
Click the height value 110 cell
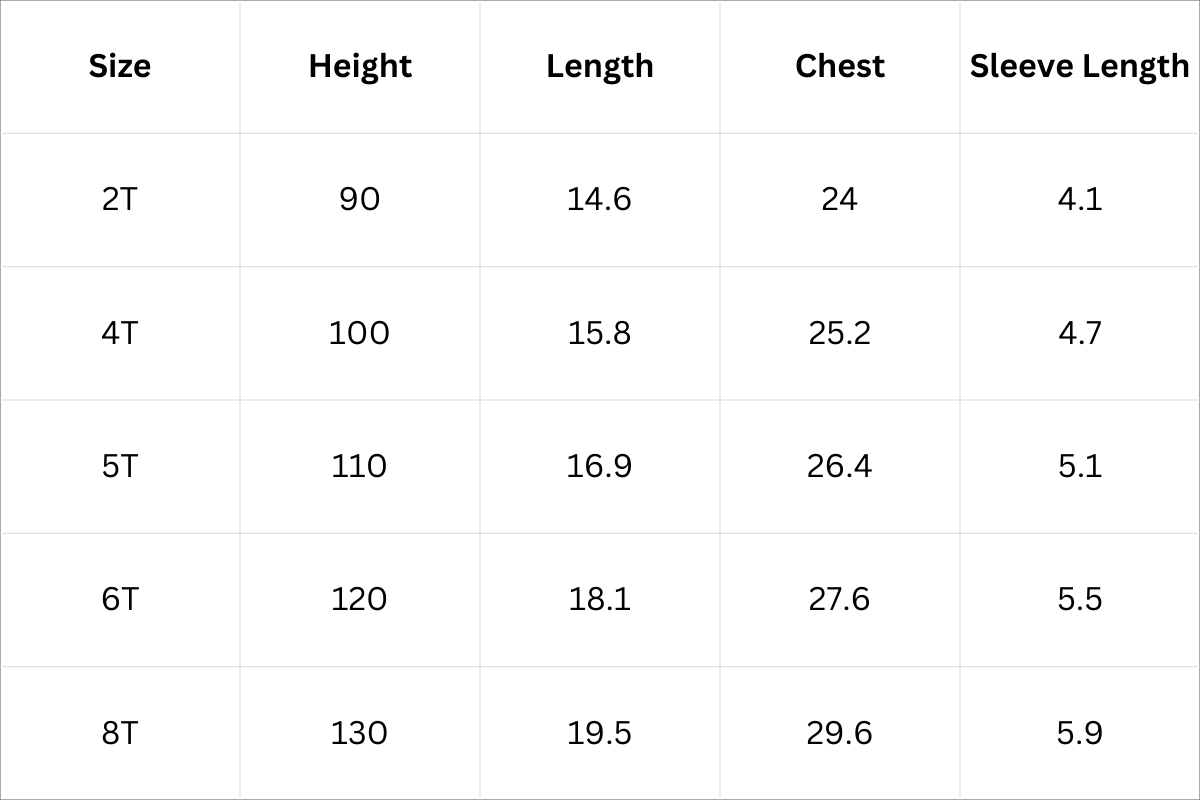pos(360,466)
